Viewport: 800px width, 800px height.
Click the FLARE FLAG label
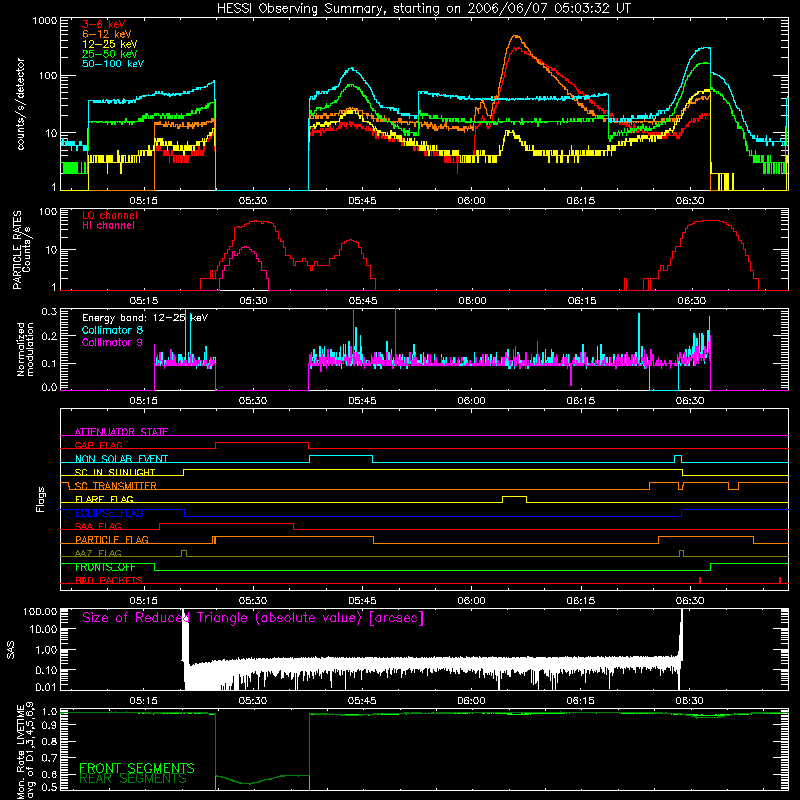point(104,499)
